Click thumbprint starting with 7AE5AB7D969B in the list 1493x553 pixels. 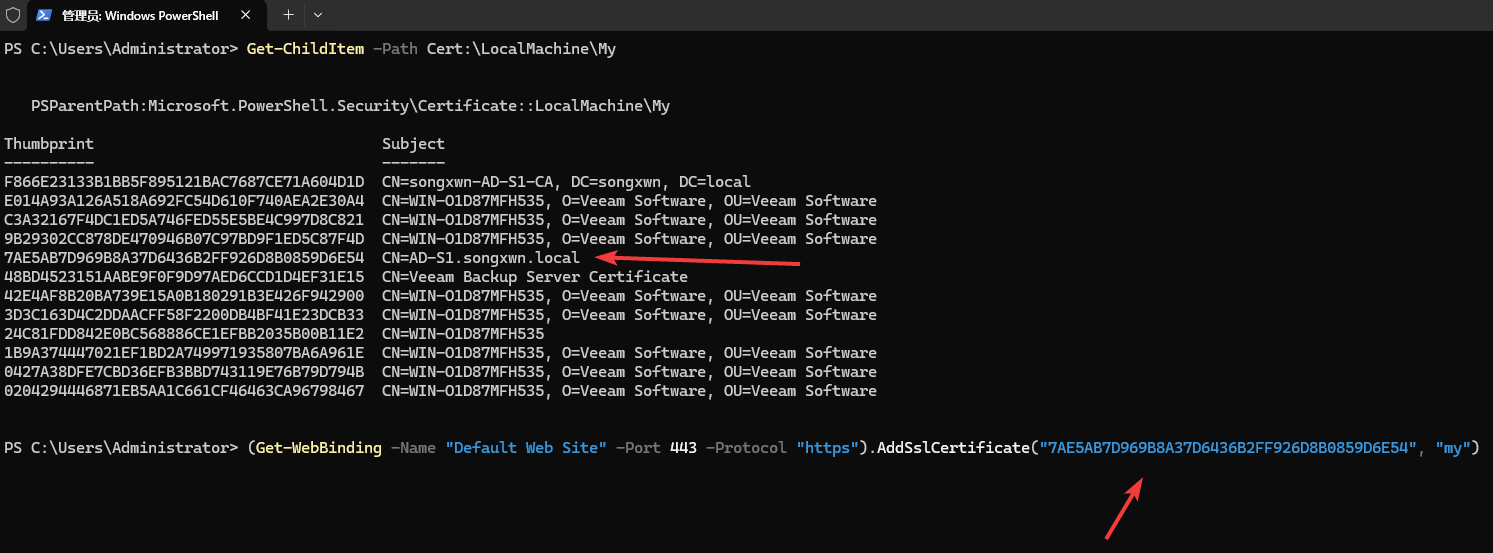click(x=184, y=258)
